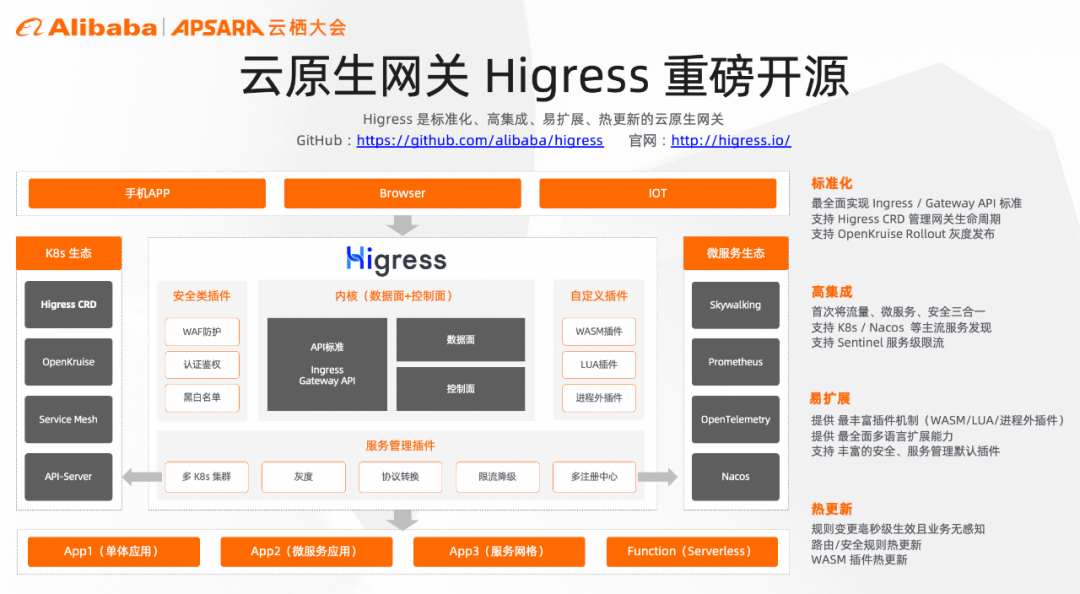
Task: Select the Nacos block
Action: click(x=736, y=476)
